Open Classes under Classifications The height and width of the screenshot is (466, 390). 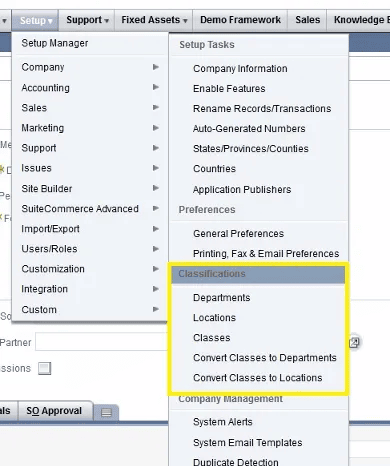(212, 338)
